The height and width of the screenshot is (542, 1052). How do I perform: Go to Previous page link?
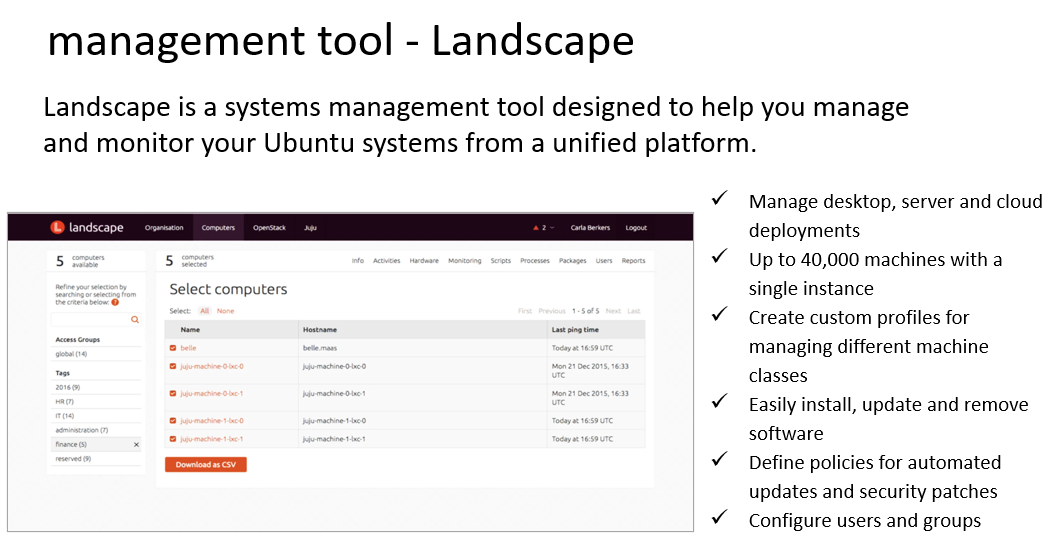coord(551,311)
